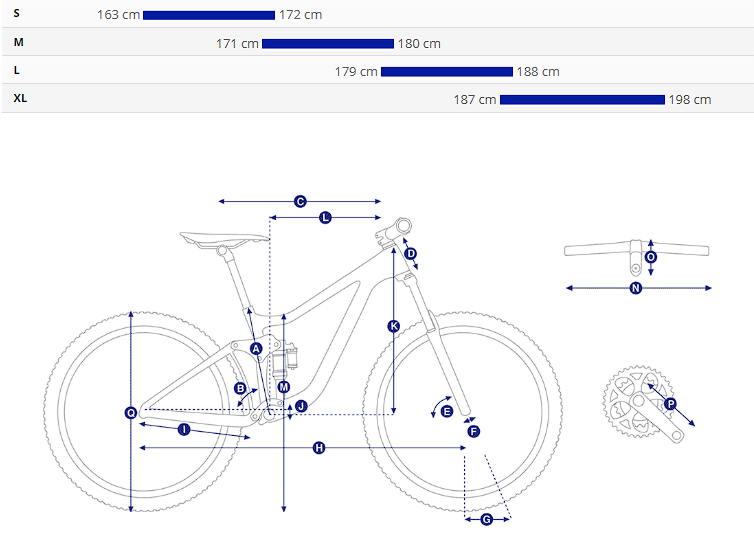754x560 pixels.
Task: Click the G trail marker
Action: click(487, 519)
